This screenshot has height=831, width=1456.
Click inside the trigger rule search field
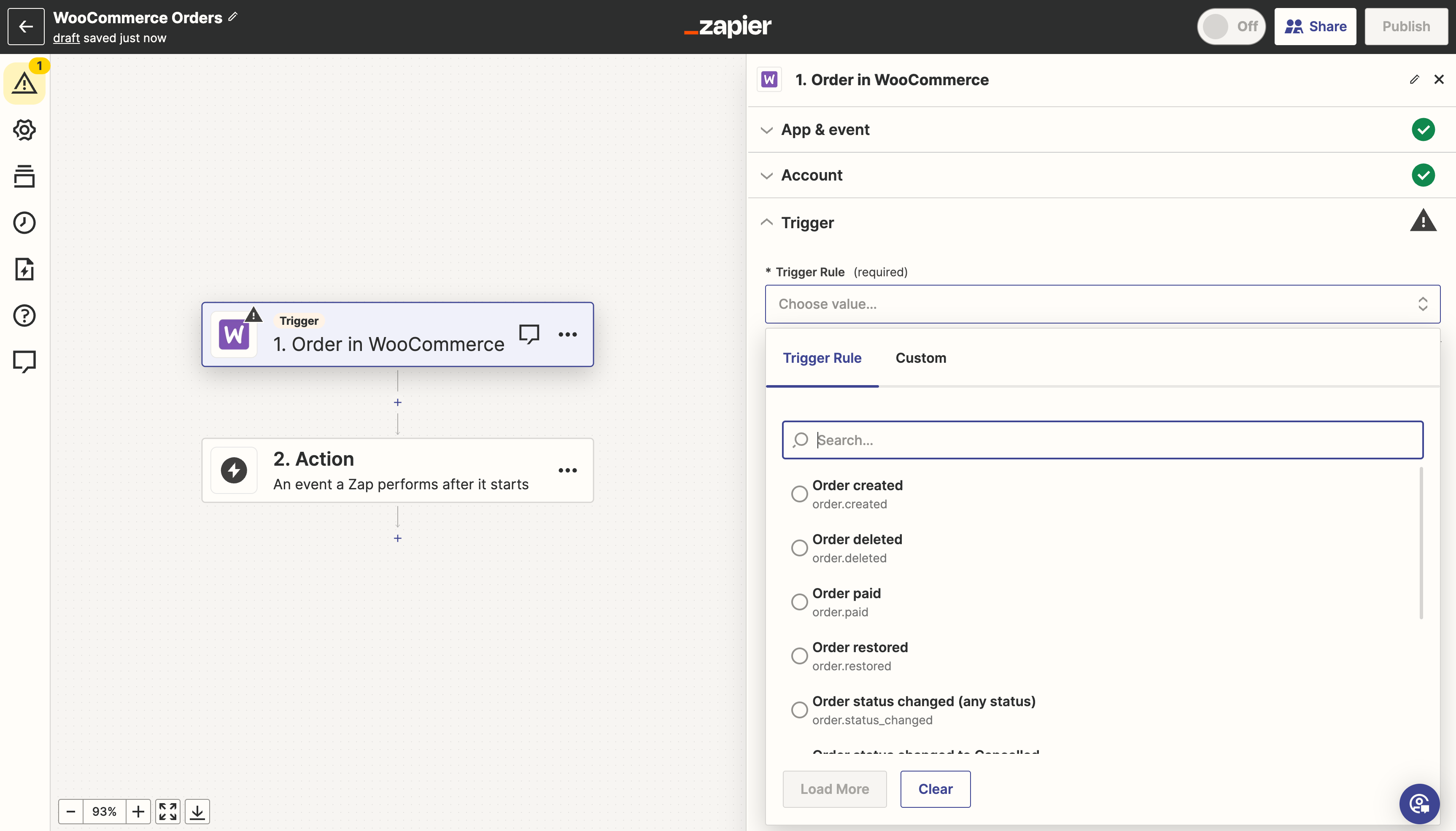(1101, 440)
